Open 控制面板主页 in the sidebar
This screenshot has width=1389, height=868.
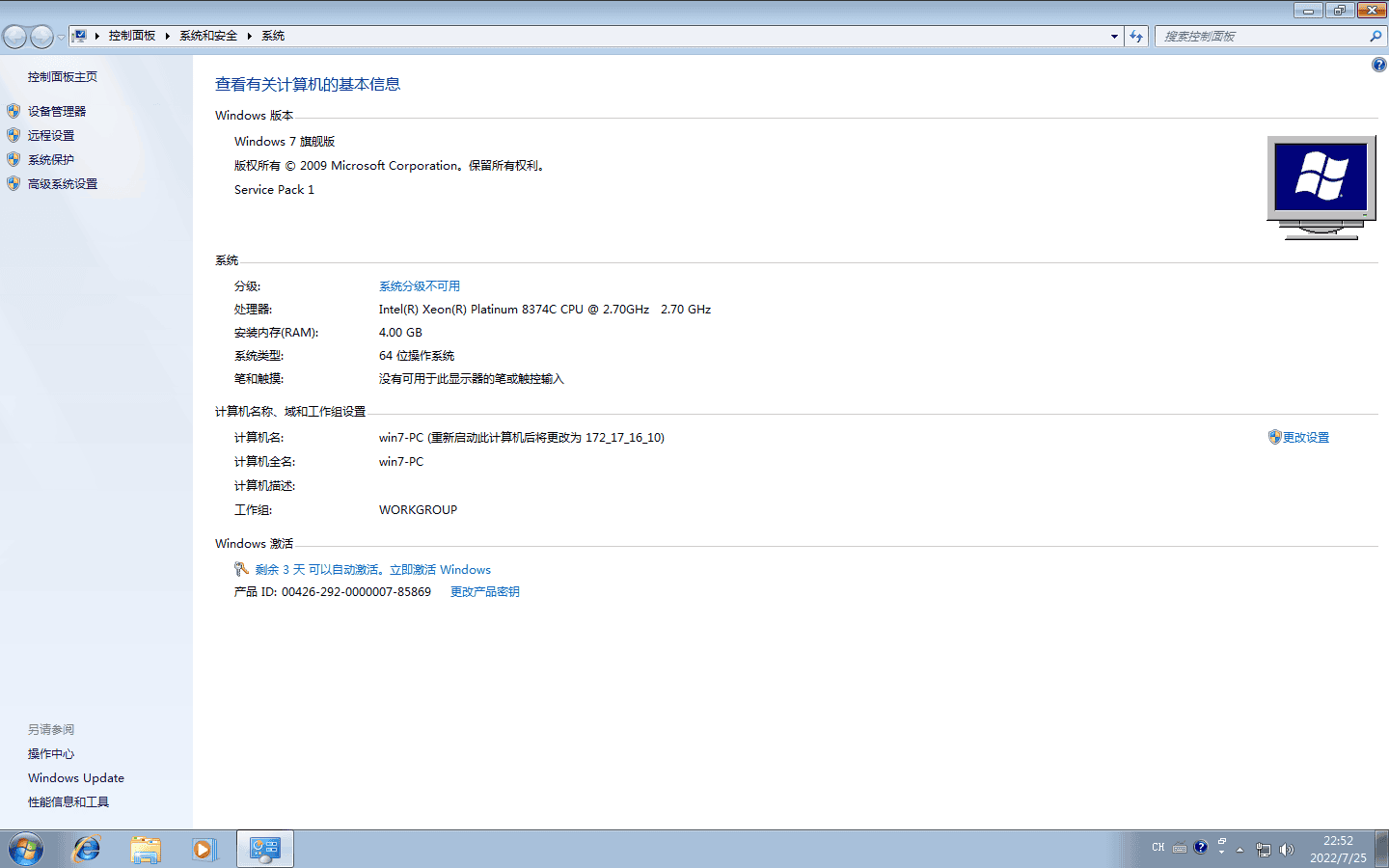click(x=63, y=77)
